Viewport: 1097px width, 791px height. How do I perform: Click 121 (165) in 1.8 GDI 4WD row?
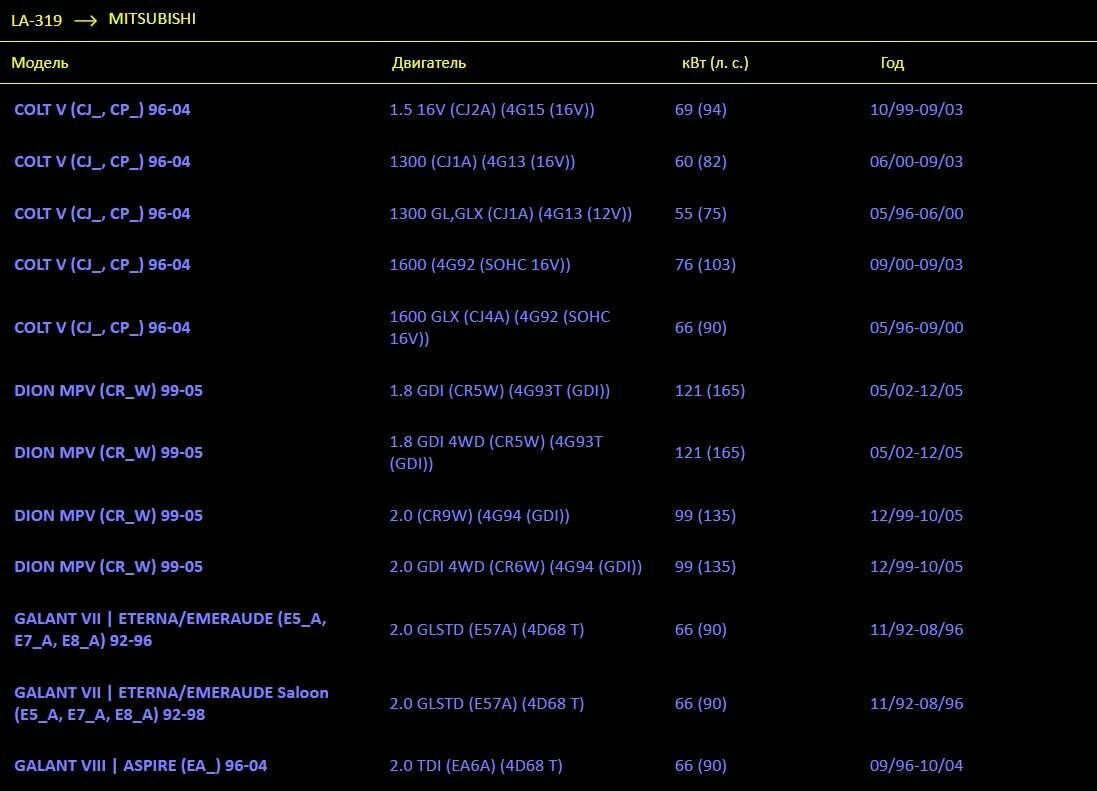(x=709, y=452)
